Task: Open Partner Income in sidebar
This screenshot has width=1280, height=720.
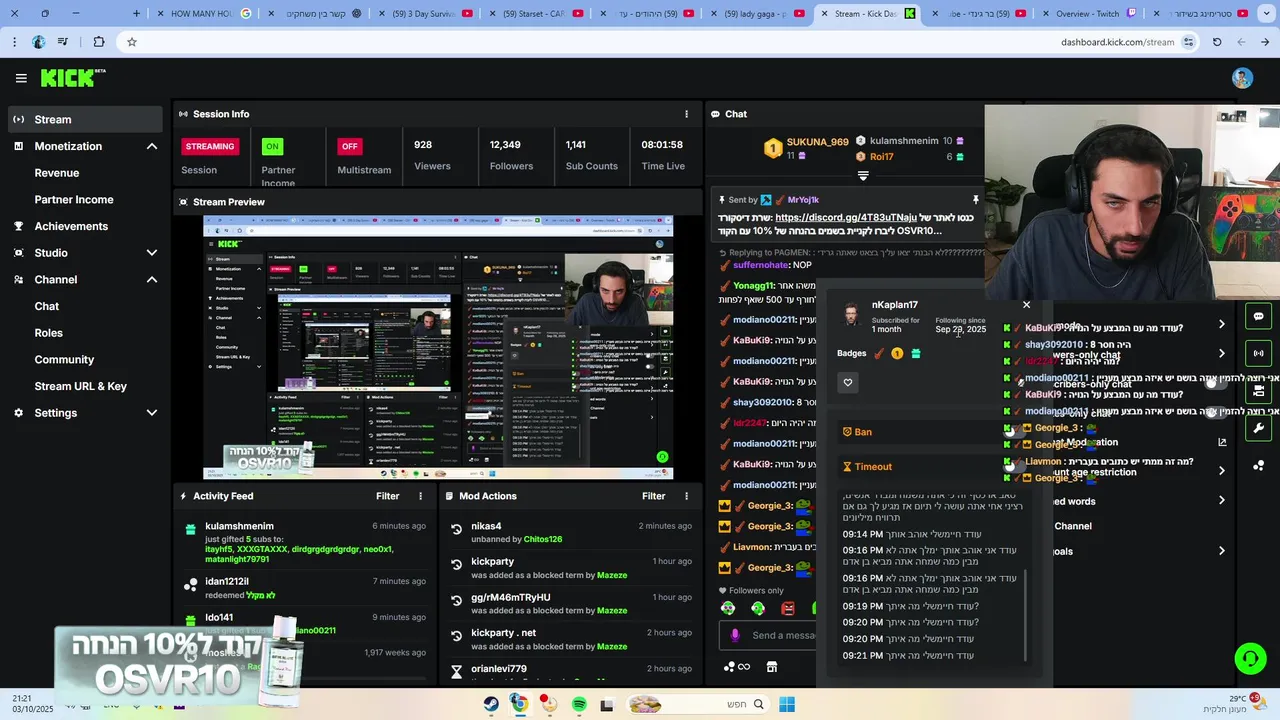Action: (x=74, y=200)
